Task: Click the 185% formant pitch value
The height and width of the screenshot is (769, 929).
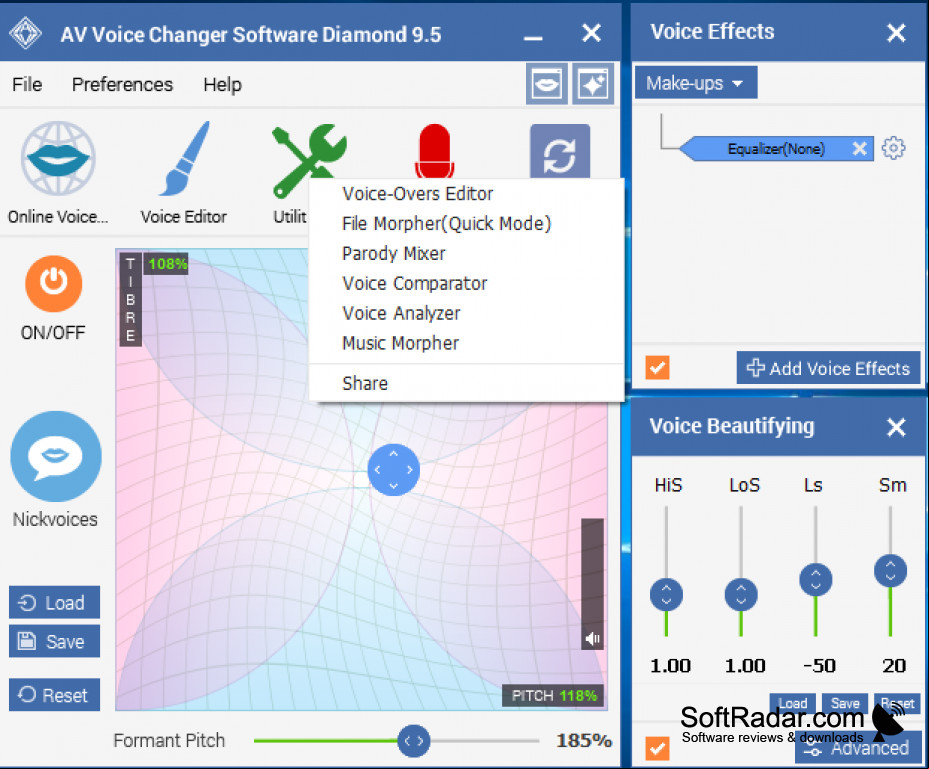Action: pos(584,740)
